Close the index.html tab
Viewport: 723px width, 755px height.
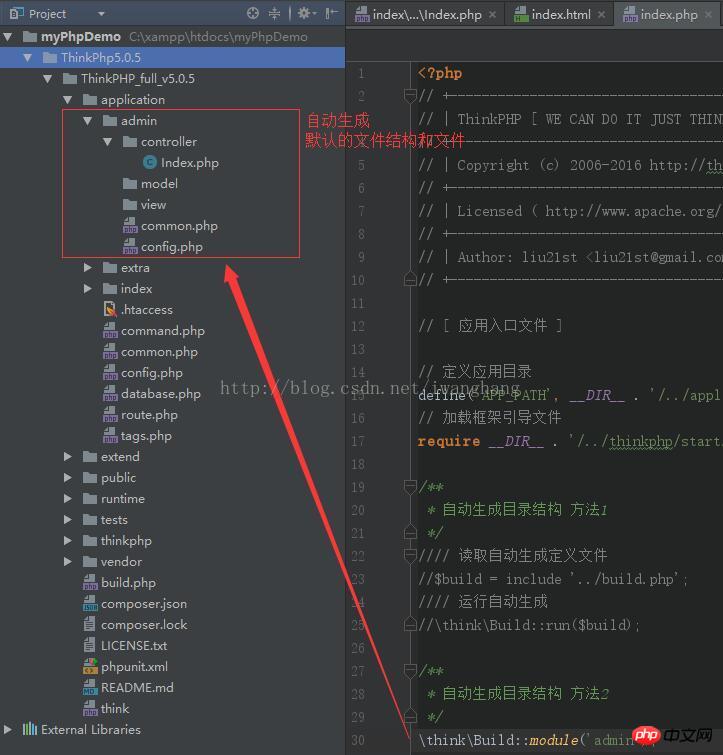(x=601, y=14)
